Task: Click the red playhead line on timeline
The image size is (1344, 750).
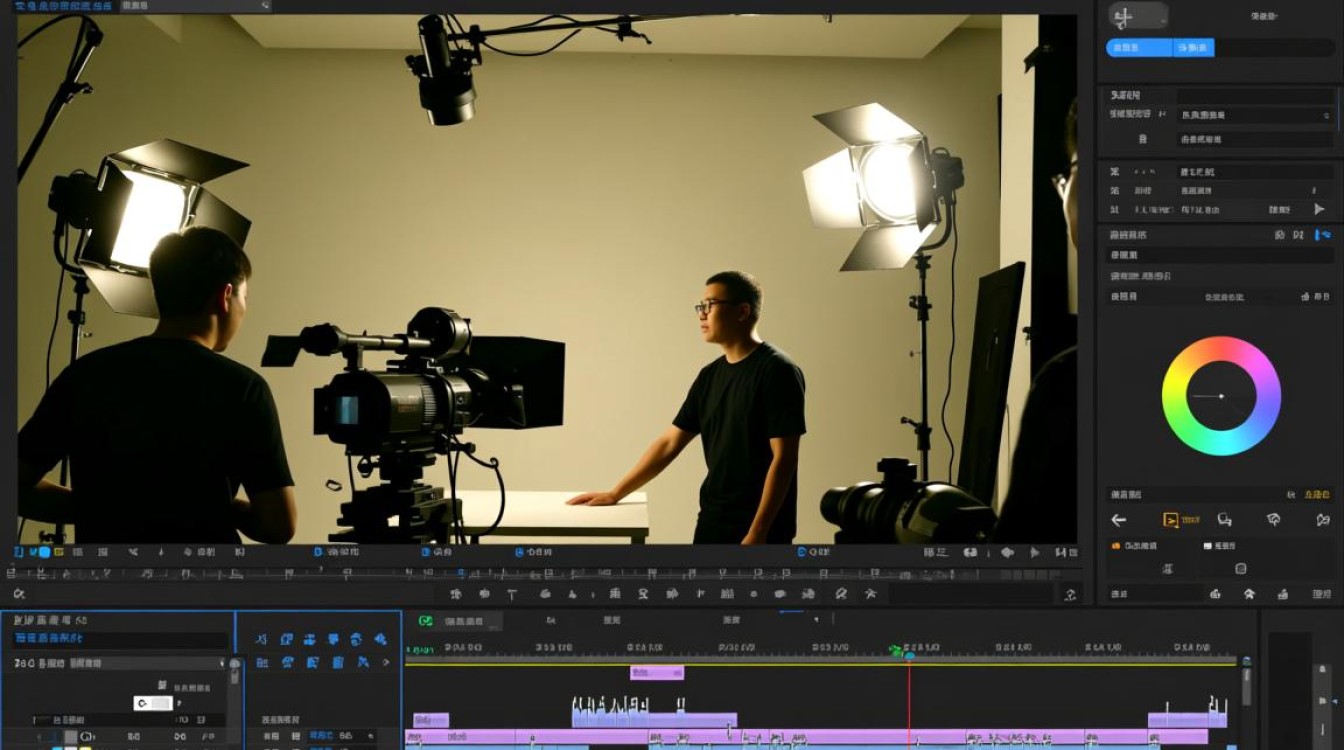Action: coord(909,700)
